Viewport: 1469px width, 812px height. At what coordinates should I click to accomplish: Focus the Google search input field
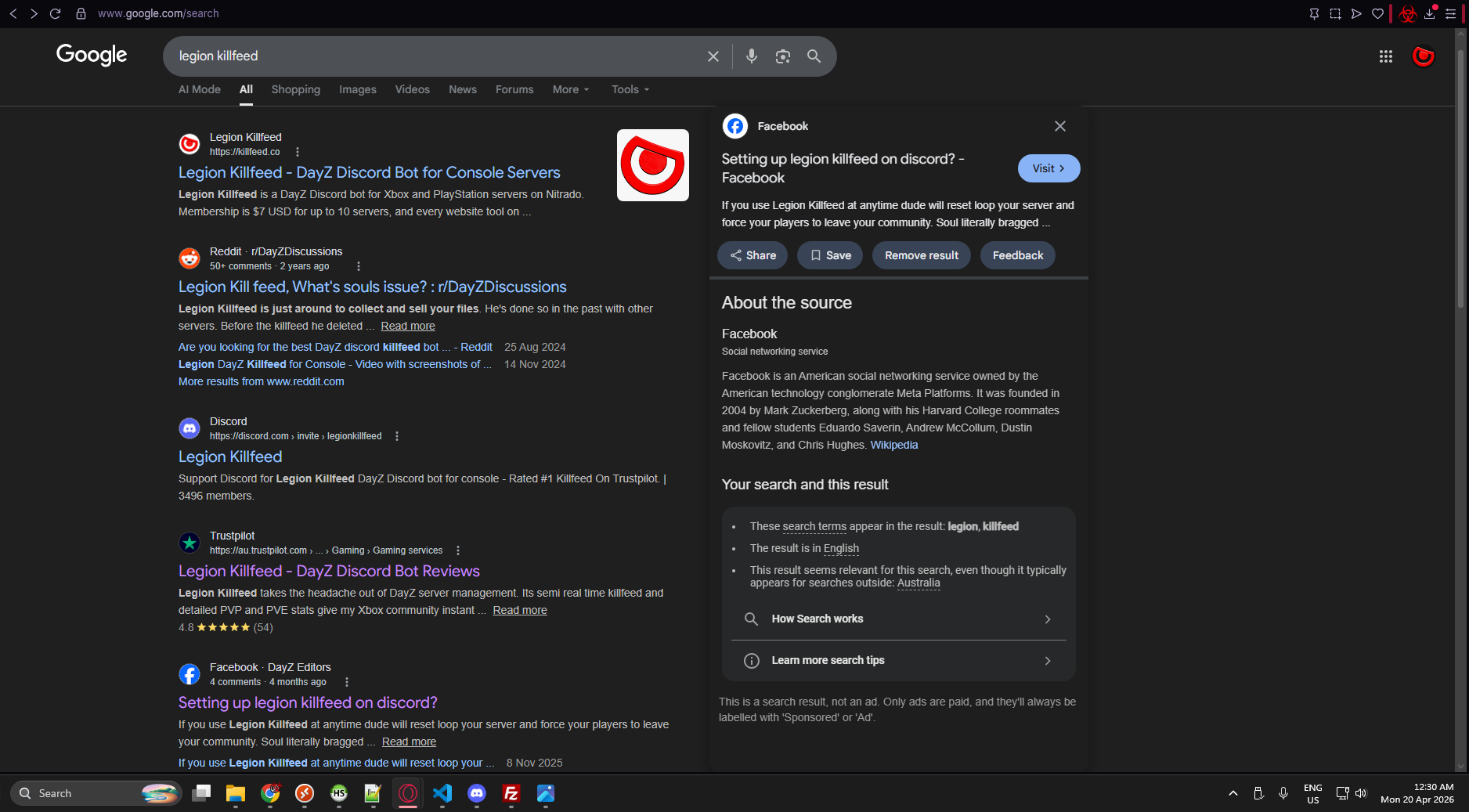439,56
